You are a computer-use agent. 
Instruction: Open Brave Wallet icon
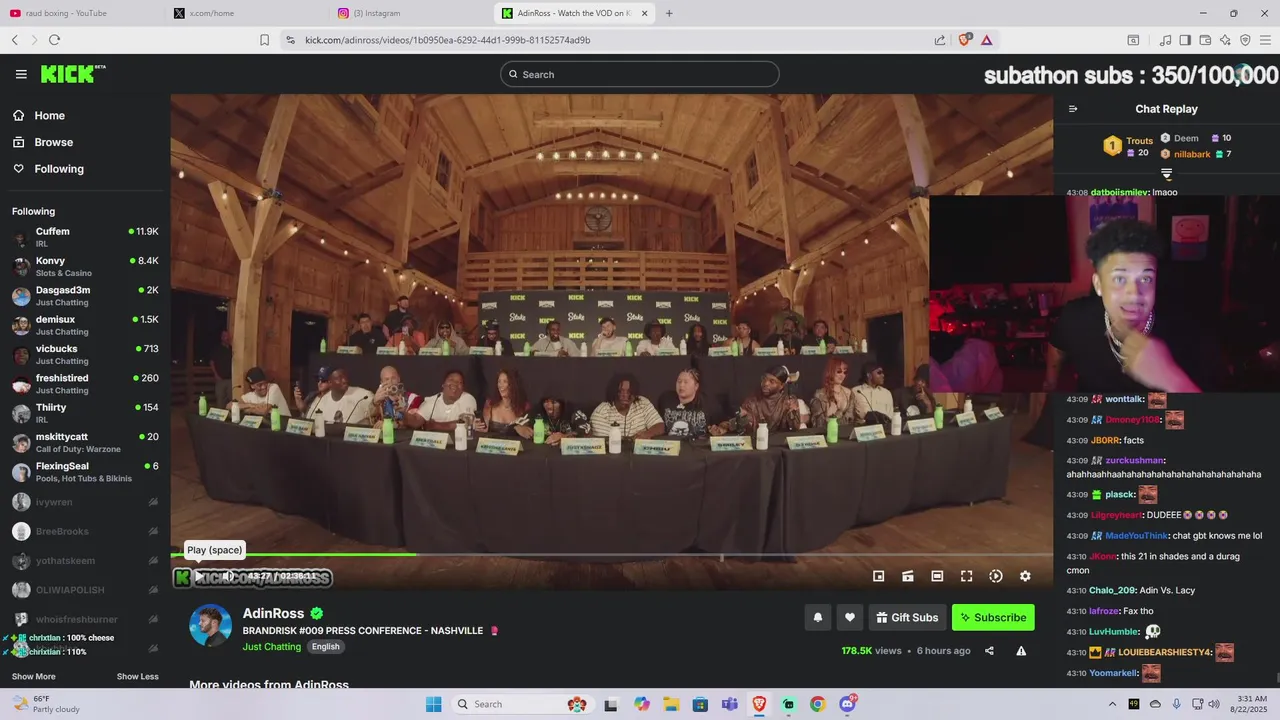coord(1205,40)
